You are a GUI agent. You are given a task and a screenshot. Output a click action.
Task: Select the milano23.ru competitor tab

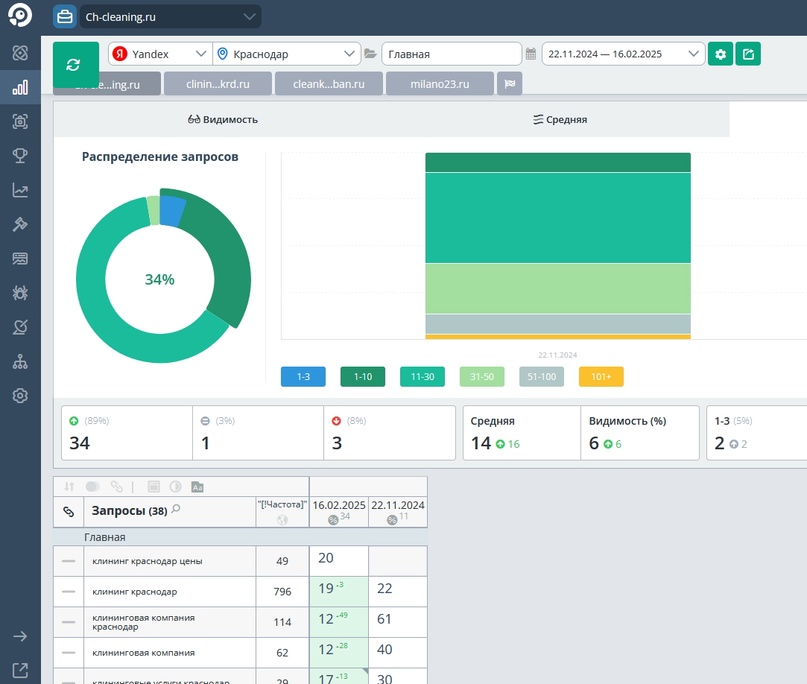tap(440, 84)
